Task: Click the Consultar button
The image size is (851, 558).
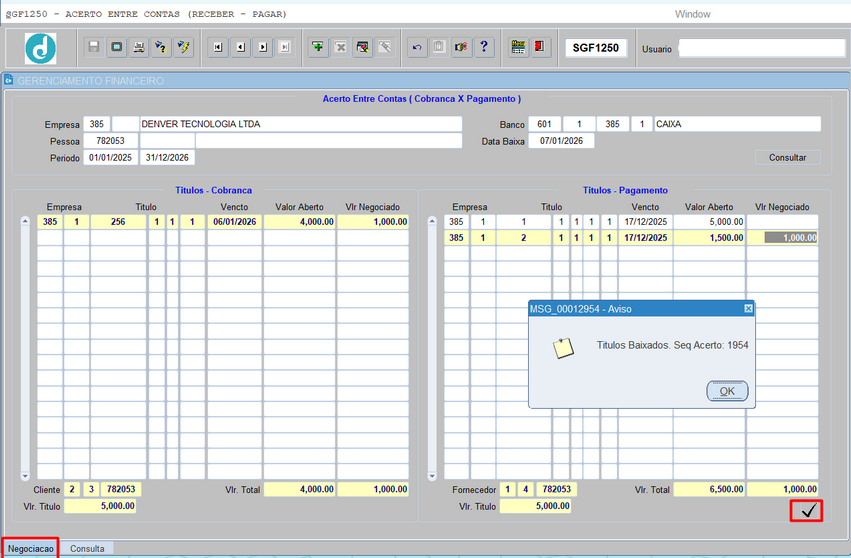Action: click(788, 158)
